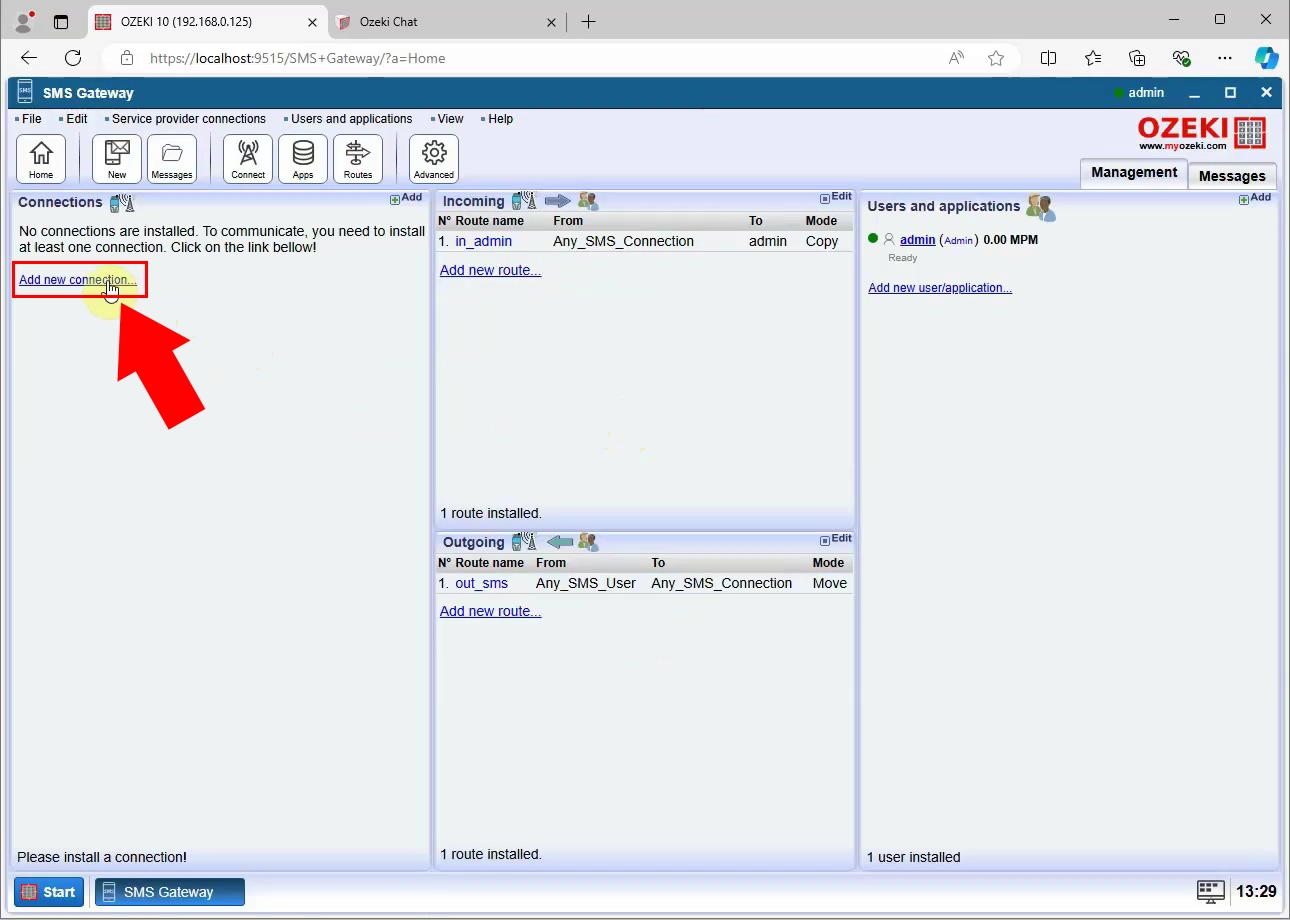Viewport: 1290px width, 920px height.
Task: Open the admin user link
Action: tap(917, 240)
